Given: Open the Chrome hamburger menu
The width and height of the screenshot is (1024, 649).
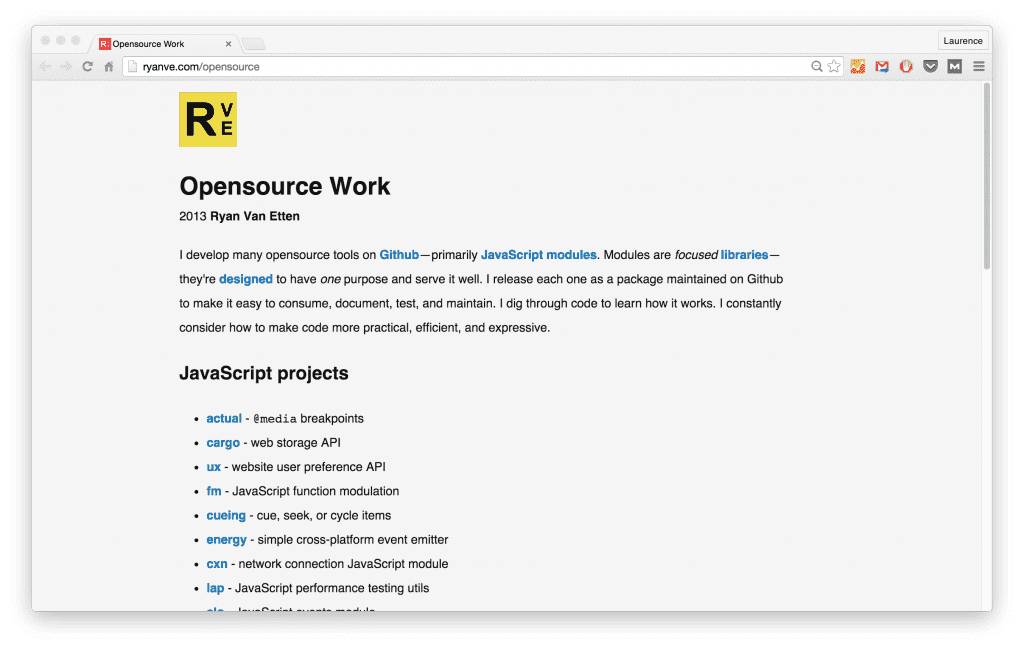Looking at the screenshot, I should [979, 67].
